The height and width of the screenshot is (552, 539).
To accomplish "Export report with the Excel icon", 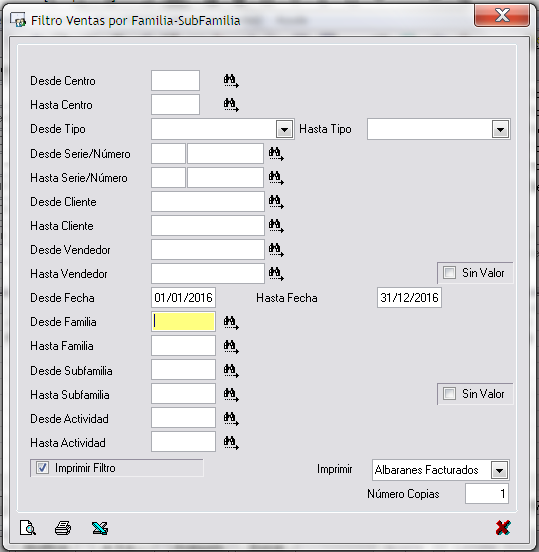I will pyautogui.click(x=100, y=528).
